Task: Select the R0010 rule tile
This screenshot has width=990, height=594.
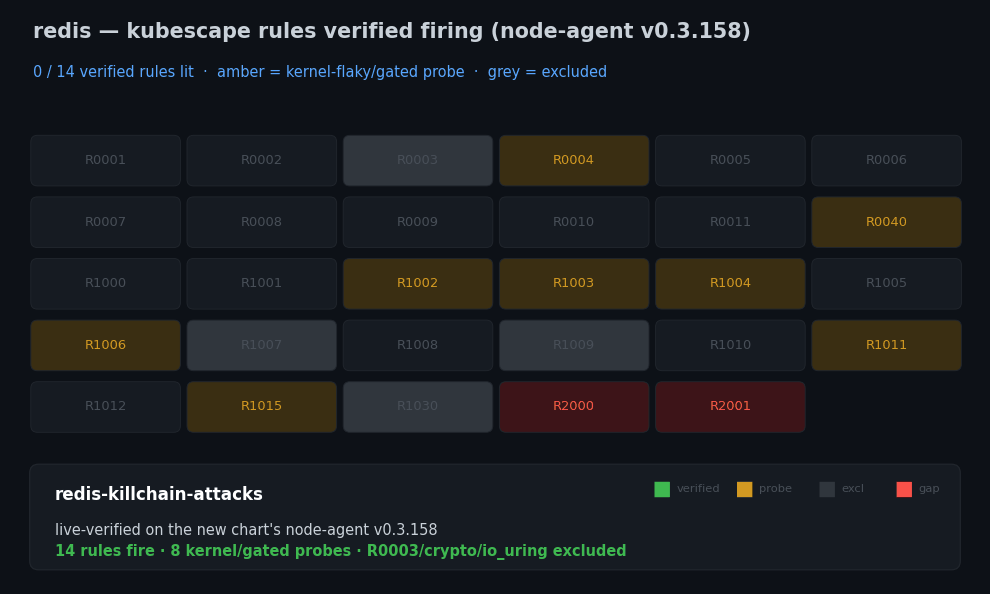Action: point(574,222)
